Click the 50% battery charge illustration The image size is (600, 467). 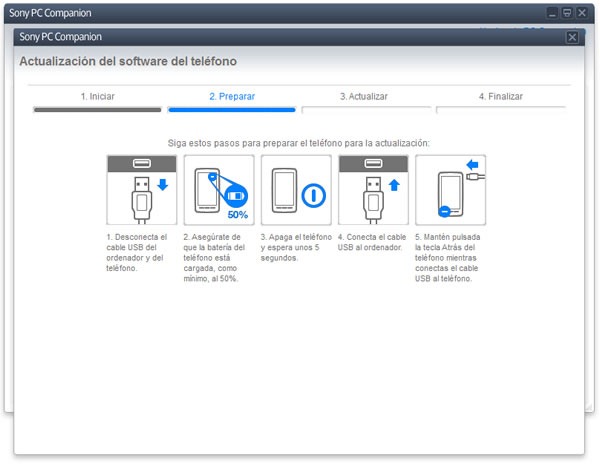click(x=219, y=190)
